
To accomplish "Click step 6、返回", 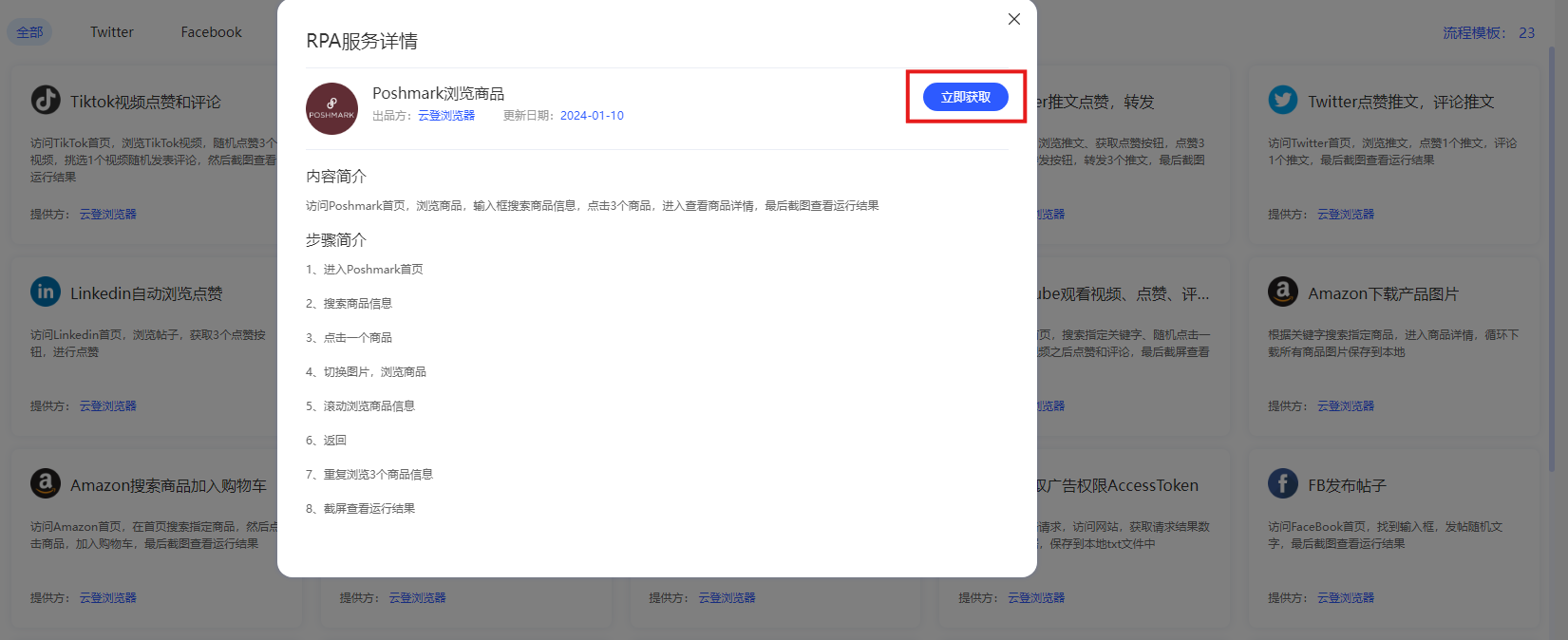I will click(x=326, y=441).
